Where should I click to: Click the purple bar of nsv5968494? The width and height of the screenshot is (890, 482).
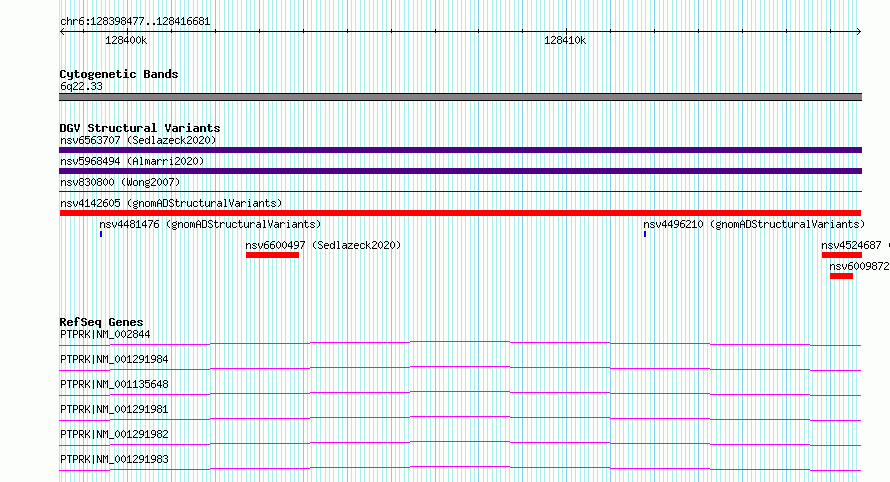(x=460, y=171)
